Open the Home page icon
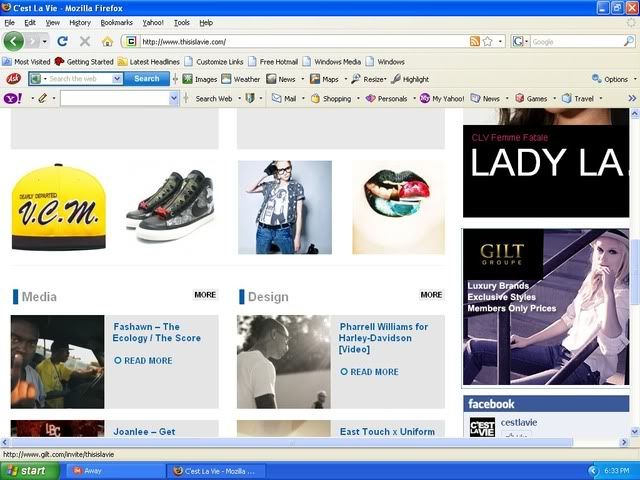Viewport: 640px width, 480px height. [107, 41]
